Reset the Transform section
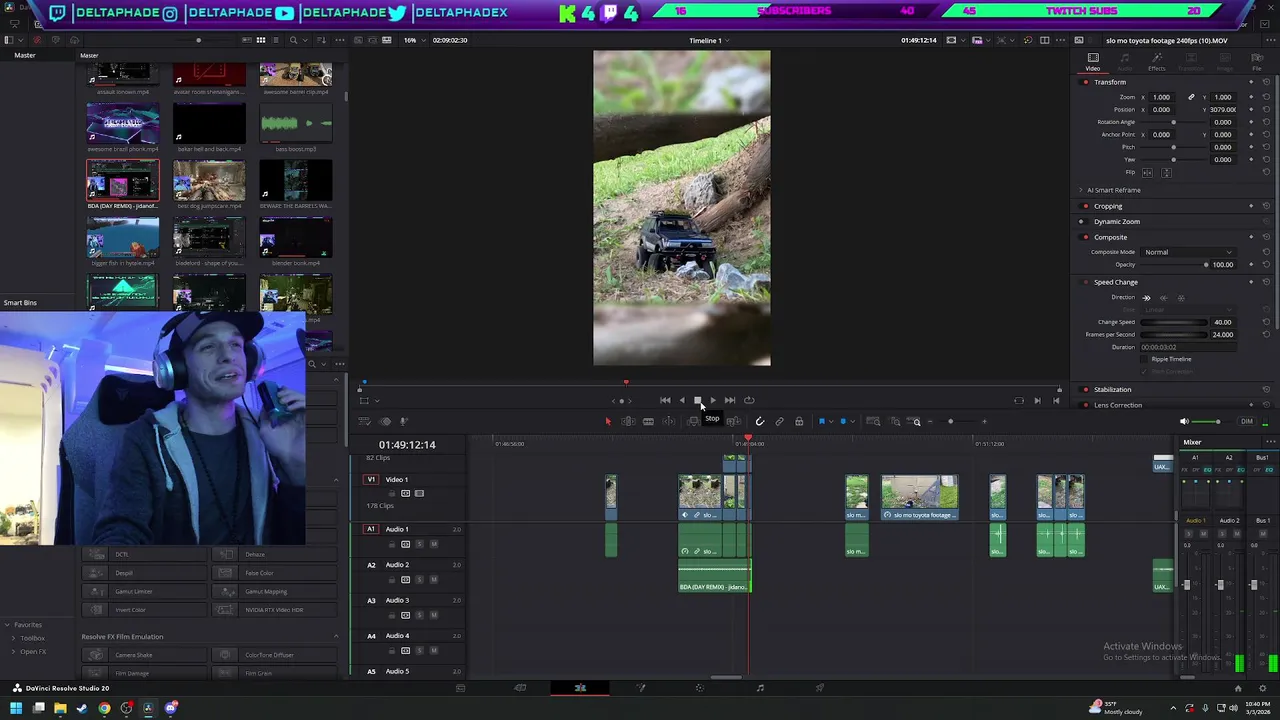Viewport: 1280px width, 720px height. (x=1266, y=82)
